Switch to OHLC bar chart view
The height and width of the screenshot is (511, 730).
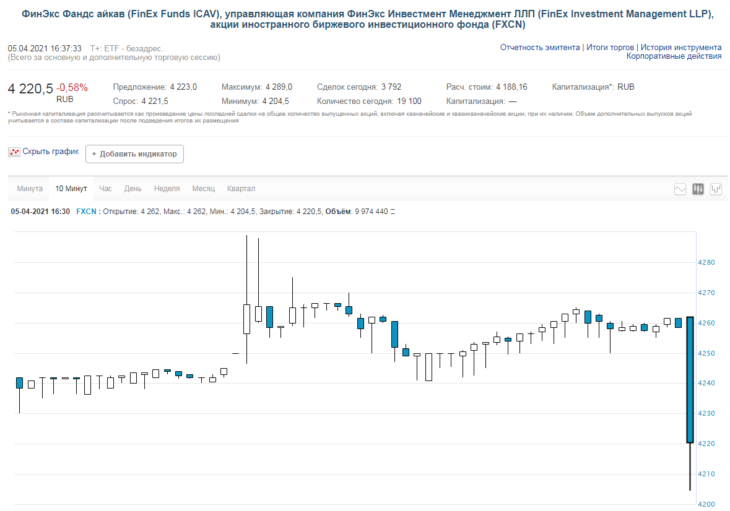click(x=716, y=189)
